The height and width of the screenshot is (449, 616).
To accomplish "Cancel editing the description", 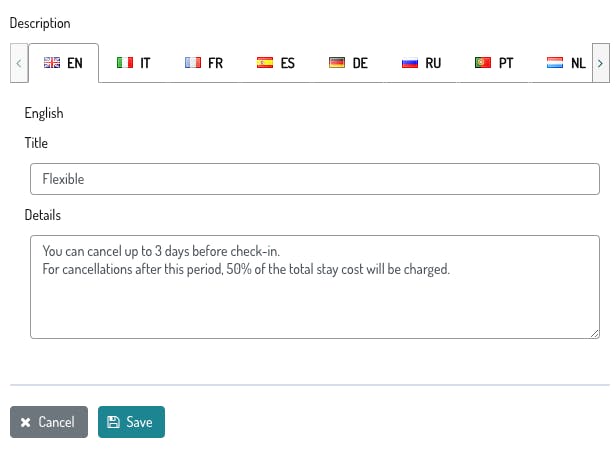I will [49, 422].
